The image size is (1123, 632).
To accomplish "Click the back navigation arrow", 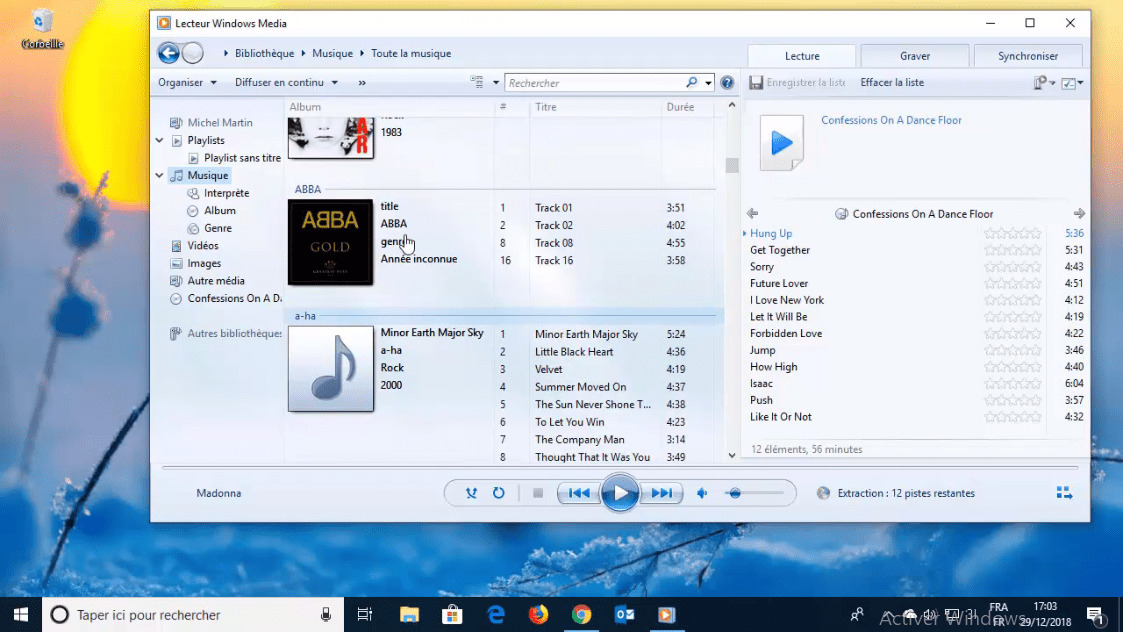I will pyautogui.click(x=168, y=53).
